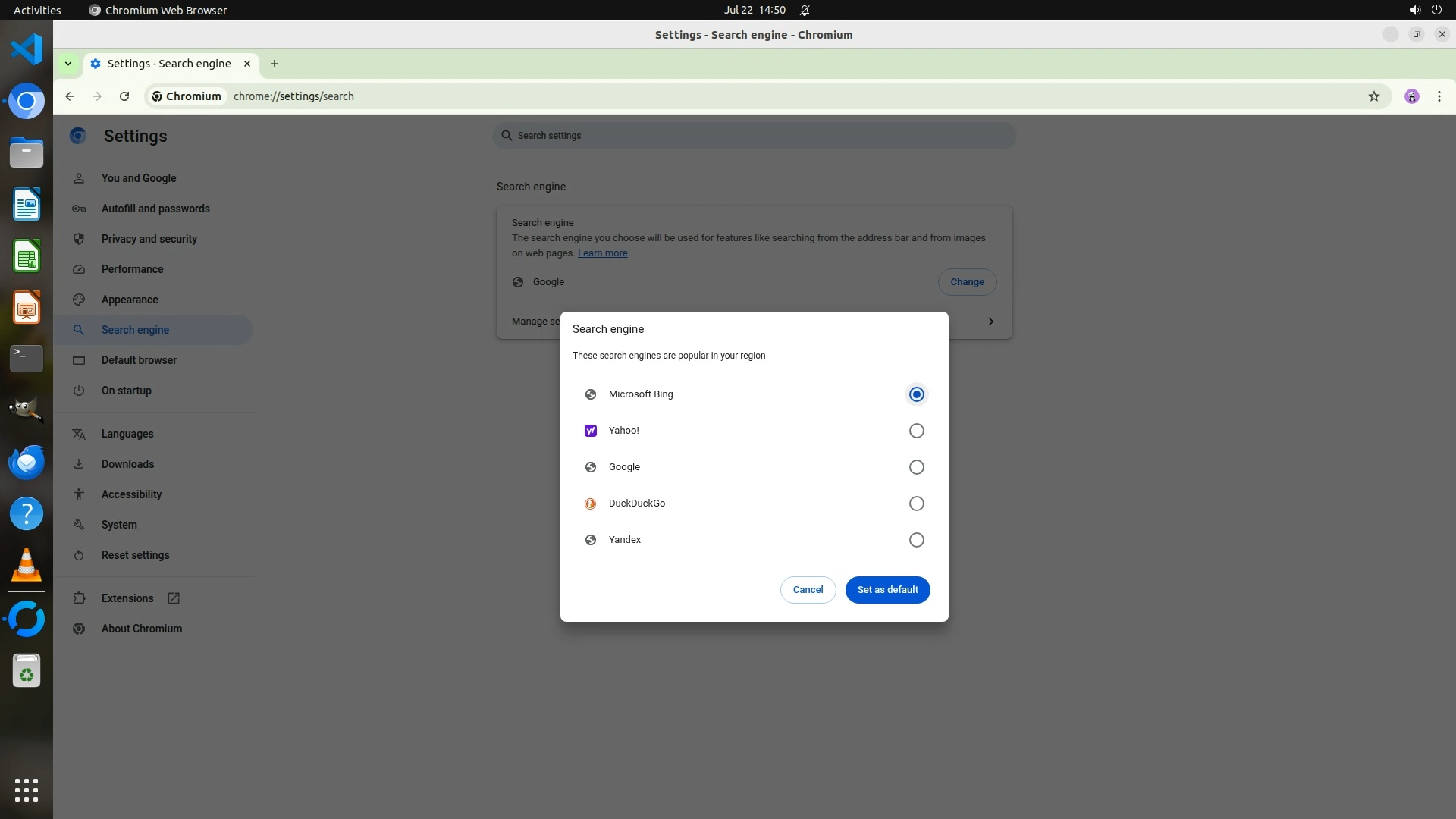The image size is (1456, 819).
Task: Open the Chromium three-dot menu
Action: point(1439,96)
